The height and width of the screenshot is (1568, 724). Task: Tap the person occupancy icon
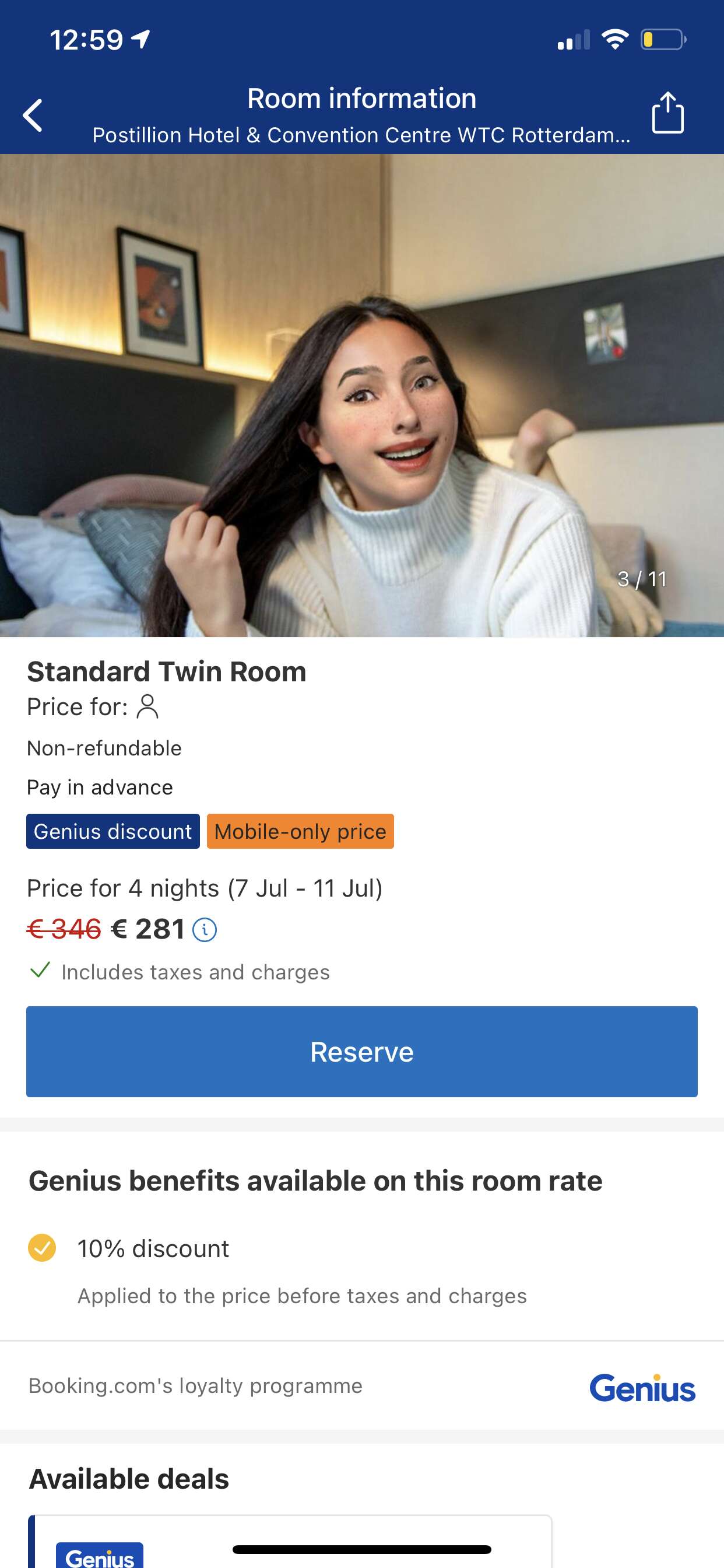coord(147,706)
